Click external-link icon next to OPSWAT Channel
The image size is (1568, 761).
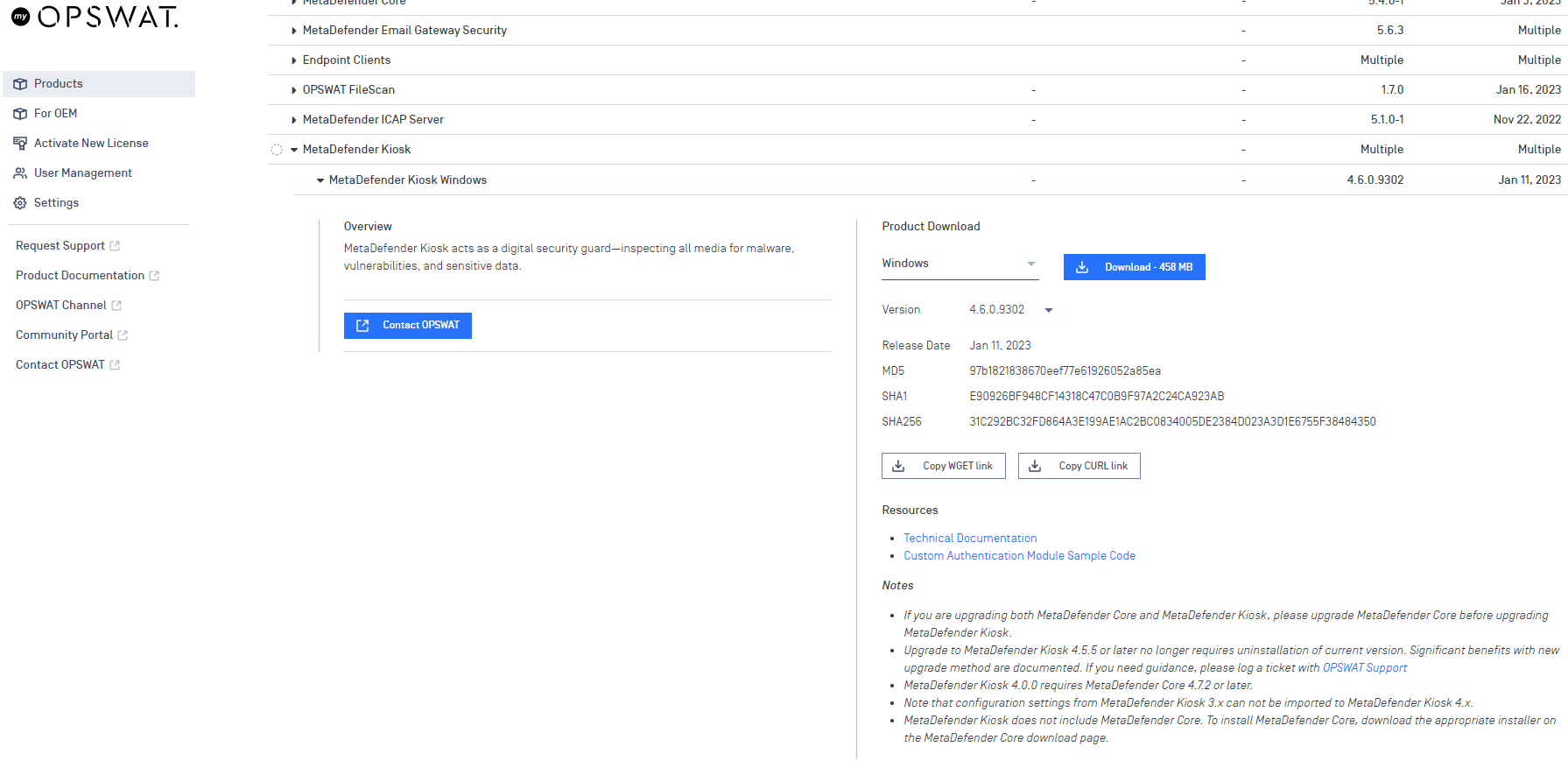click(x=116, y=306)
